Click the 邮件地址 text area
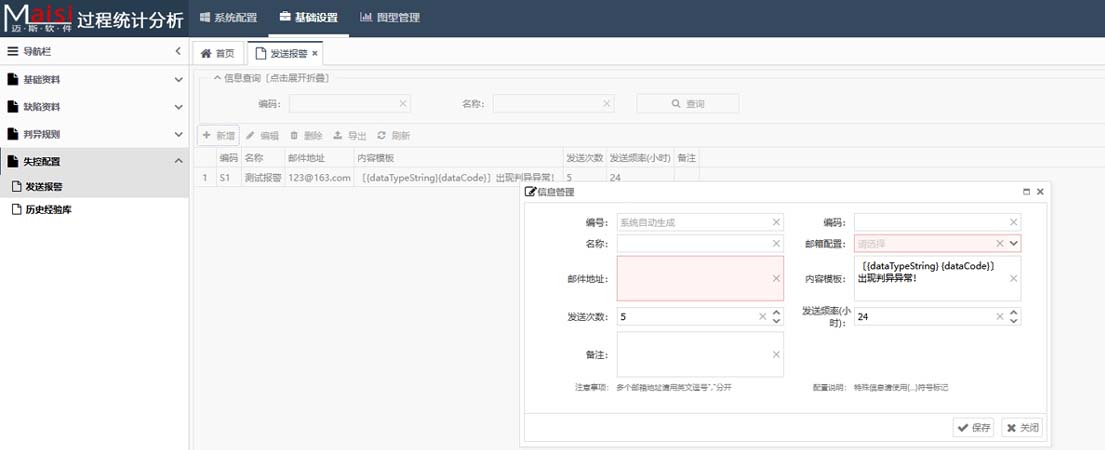Viewport: 1105px width, 450px height. pos(695,278)
